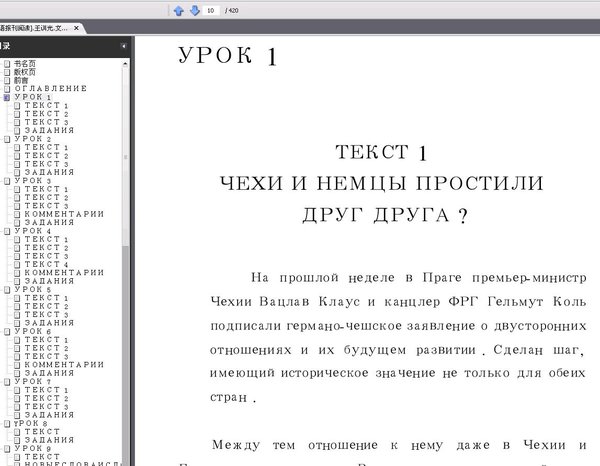Image resolution: width=600 pixels, height=466 pixels.
Task: Click the bookmarks panel vertical scrollbar
Action: 125,250
